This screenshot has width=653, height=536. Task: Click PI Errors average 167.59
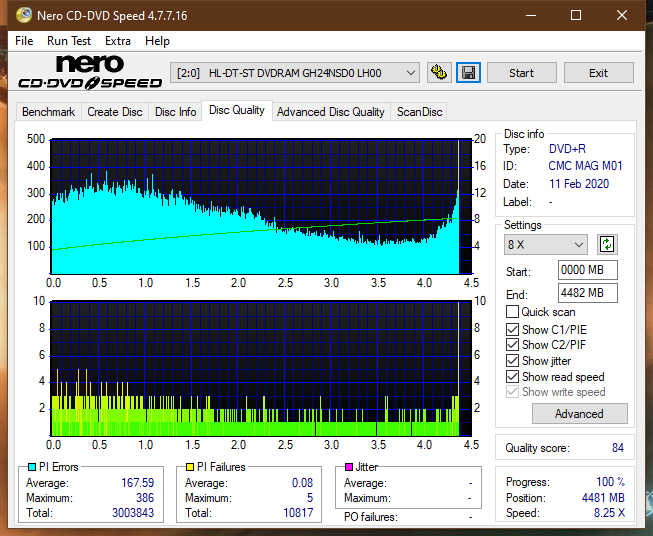(x=137, y=483)
